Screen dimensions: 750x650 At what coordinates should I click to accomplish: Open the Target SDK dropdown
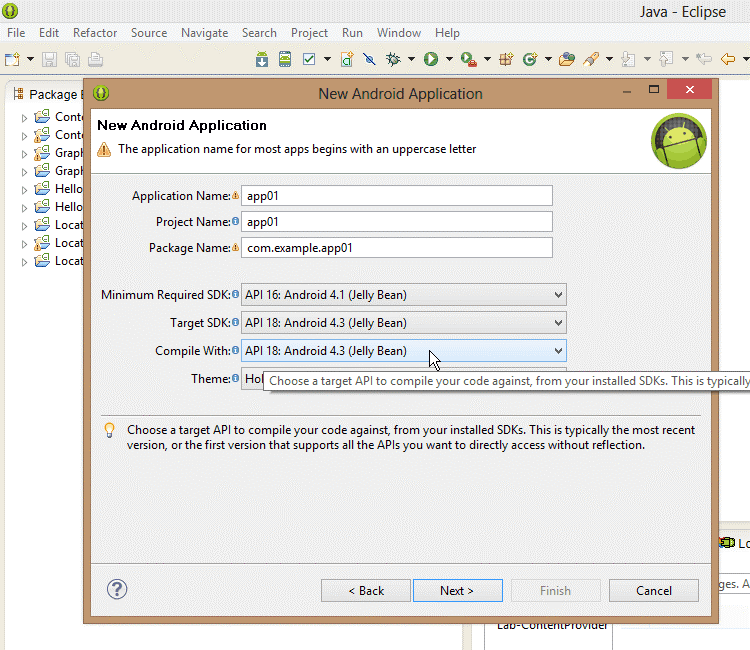(403, 323)
